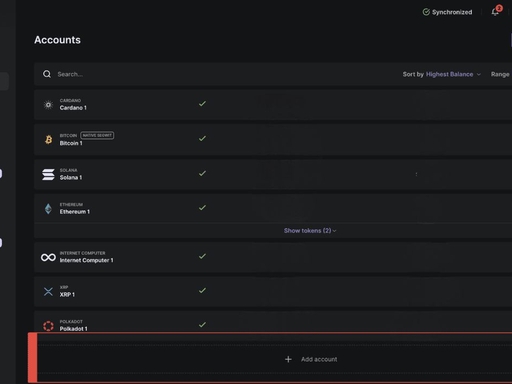Click the Synchronized status label

click(x=452, y=12)
